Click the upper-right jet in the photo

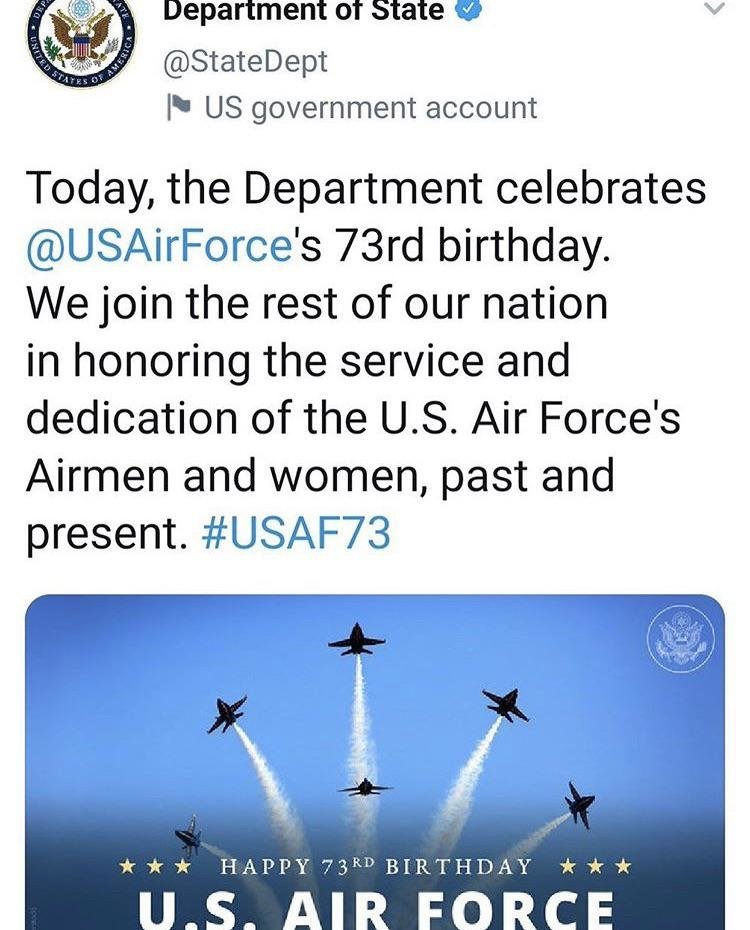coord(505,705)
